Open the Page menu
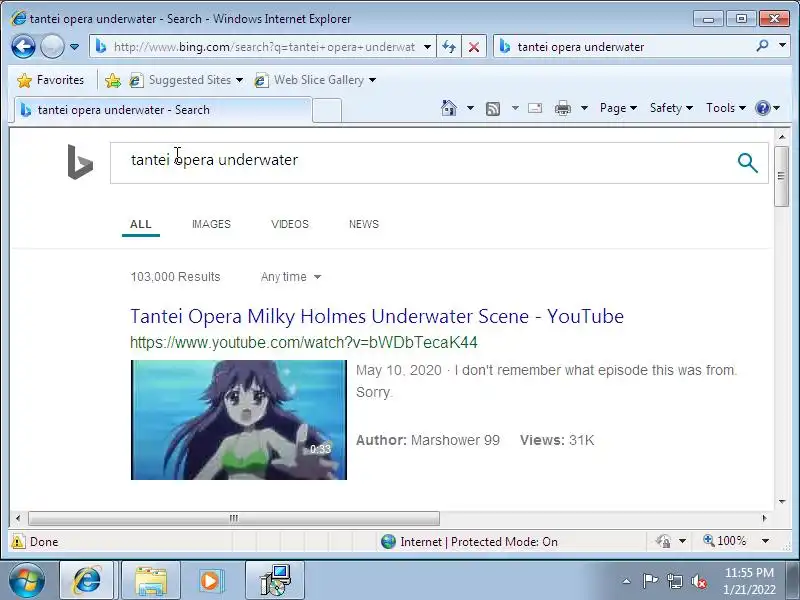The width and height of the screenshot is (800, 600). pyautogui.click(x=618, y=108)
